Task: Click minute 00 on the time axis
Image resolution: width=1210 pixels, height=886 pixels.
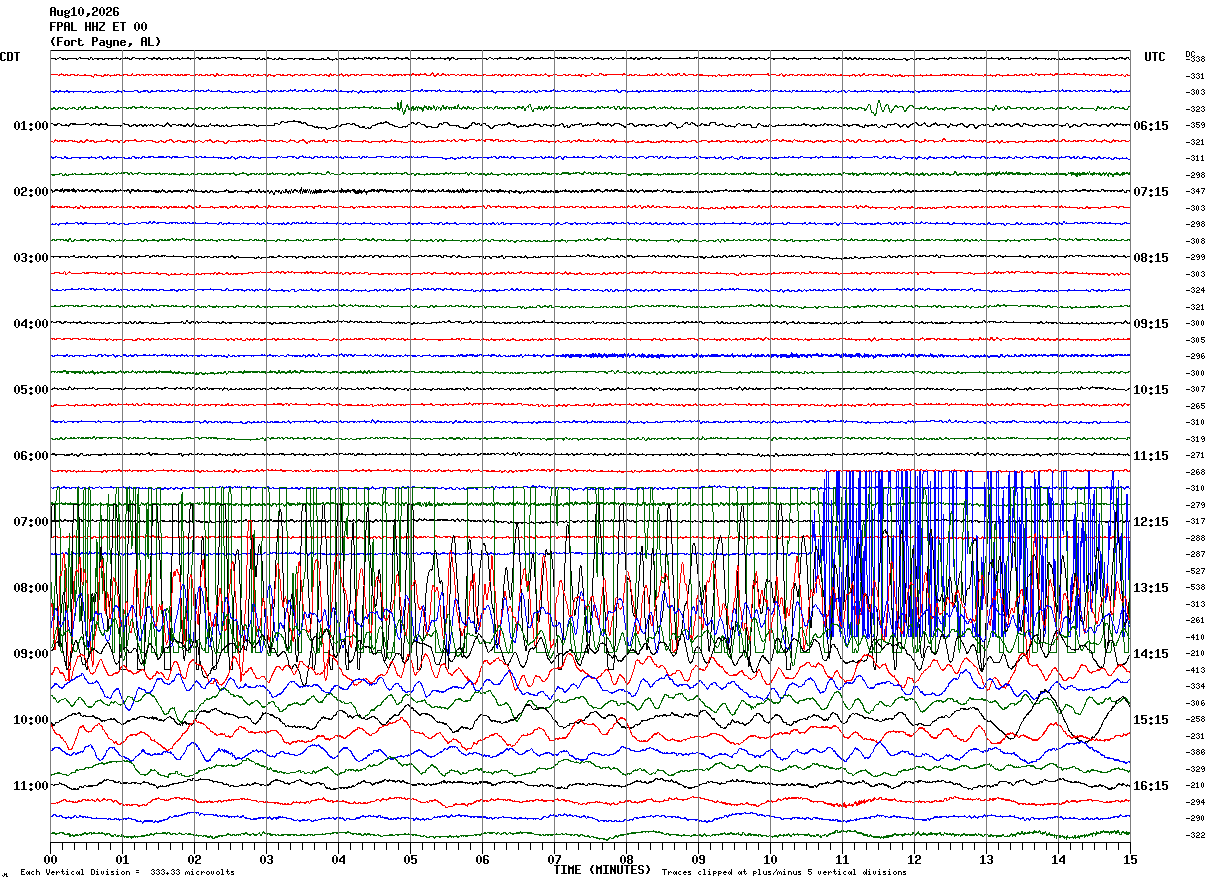Action: (50, 859)
